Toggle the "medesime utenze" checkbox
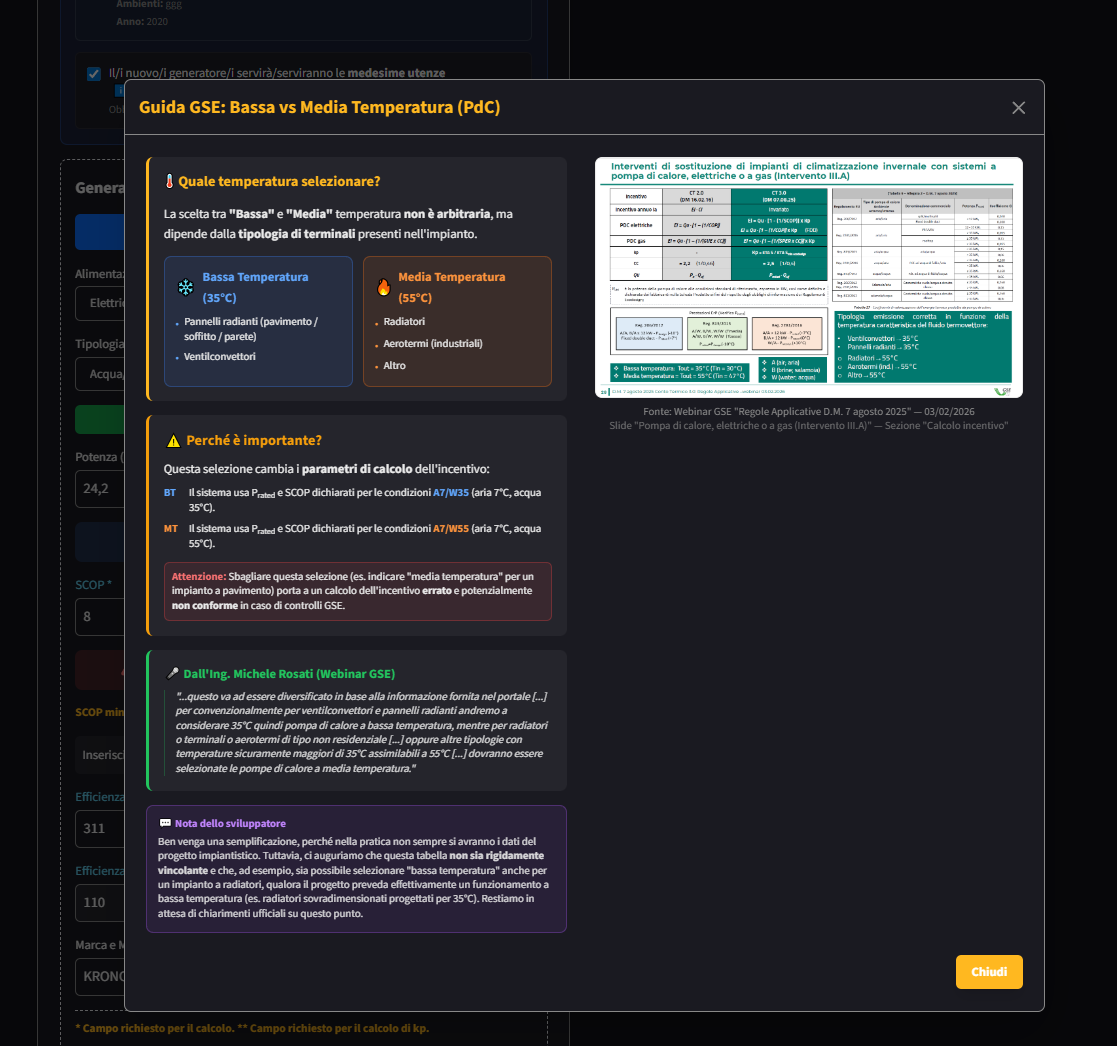1117x1046 pixels. pos(94,74)
